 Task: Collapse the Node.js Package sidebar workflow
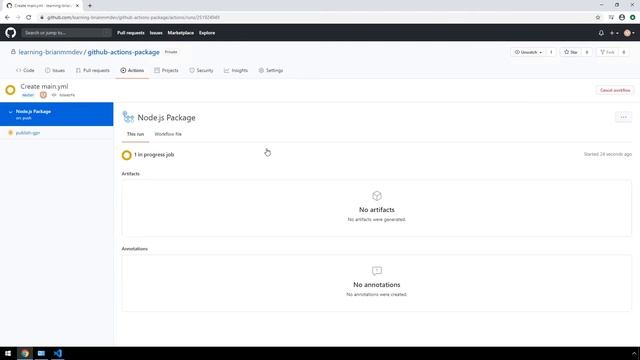[11, 112]
